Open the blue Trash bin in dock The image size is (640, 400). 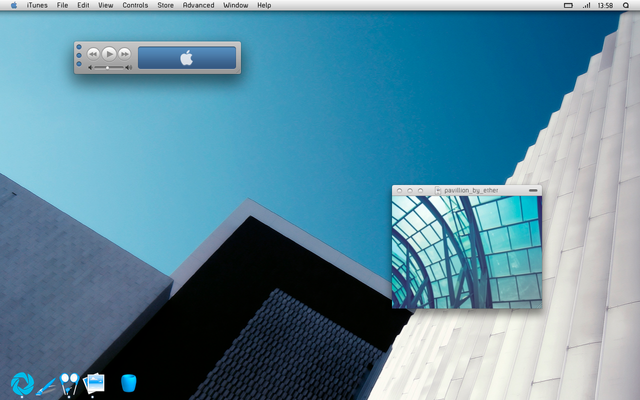click(x=129, y=384)
